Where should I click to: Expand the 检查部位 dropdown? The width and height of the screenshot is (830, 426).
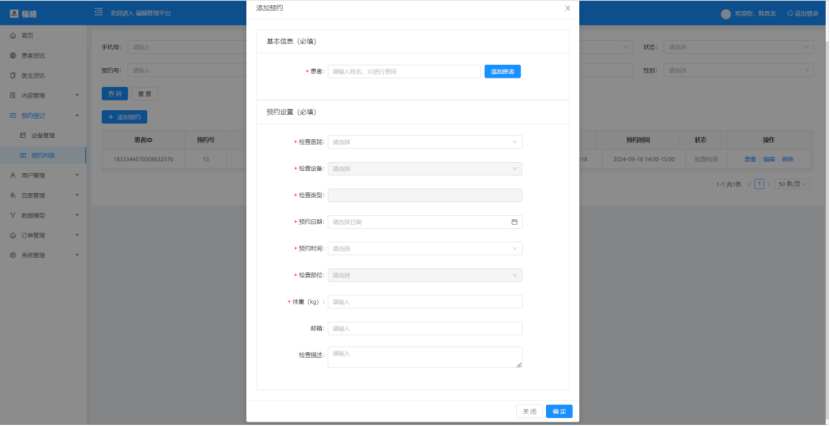(425, 275)
